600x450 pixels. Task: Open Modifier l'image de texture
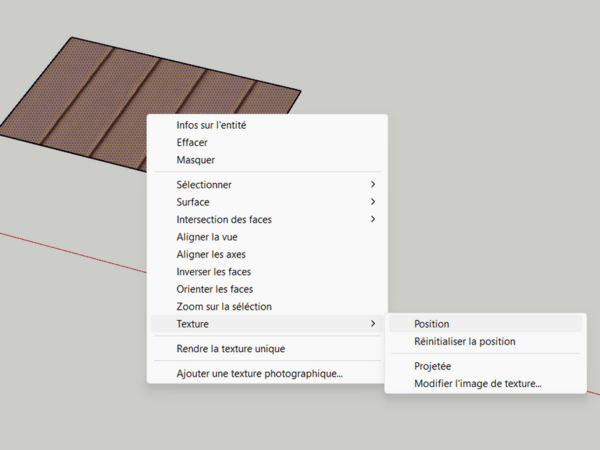pos(478,383)
